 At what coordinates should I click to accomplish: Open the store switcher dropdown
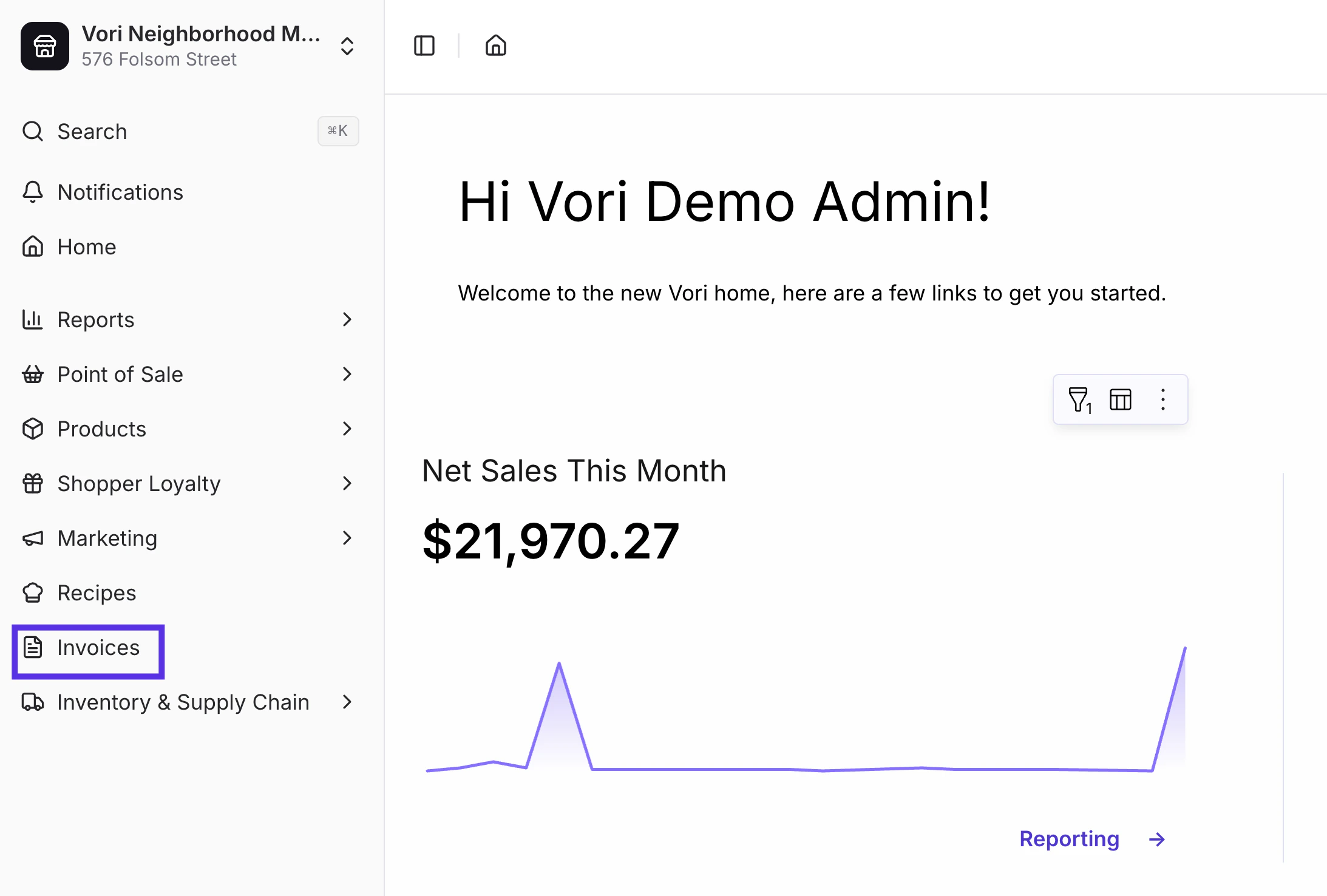point(347,46)
